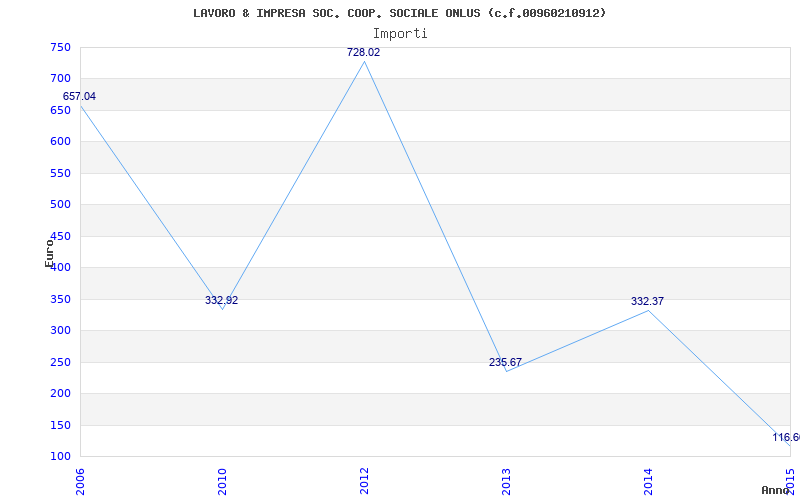This screenshot has height=500, width=800.
Task: Click data label 657.04
Action: [x=79, y=96]
